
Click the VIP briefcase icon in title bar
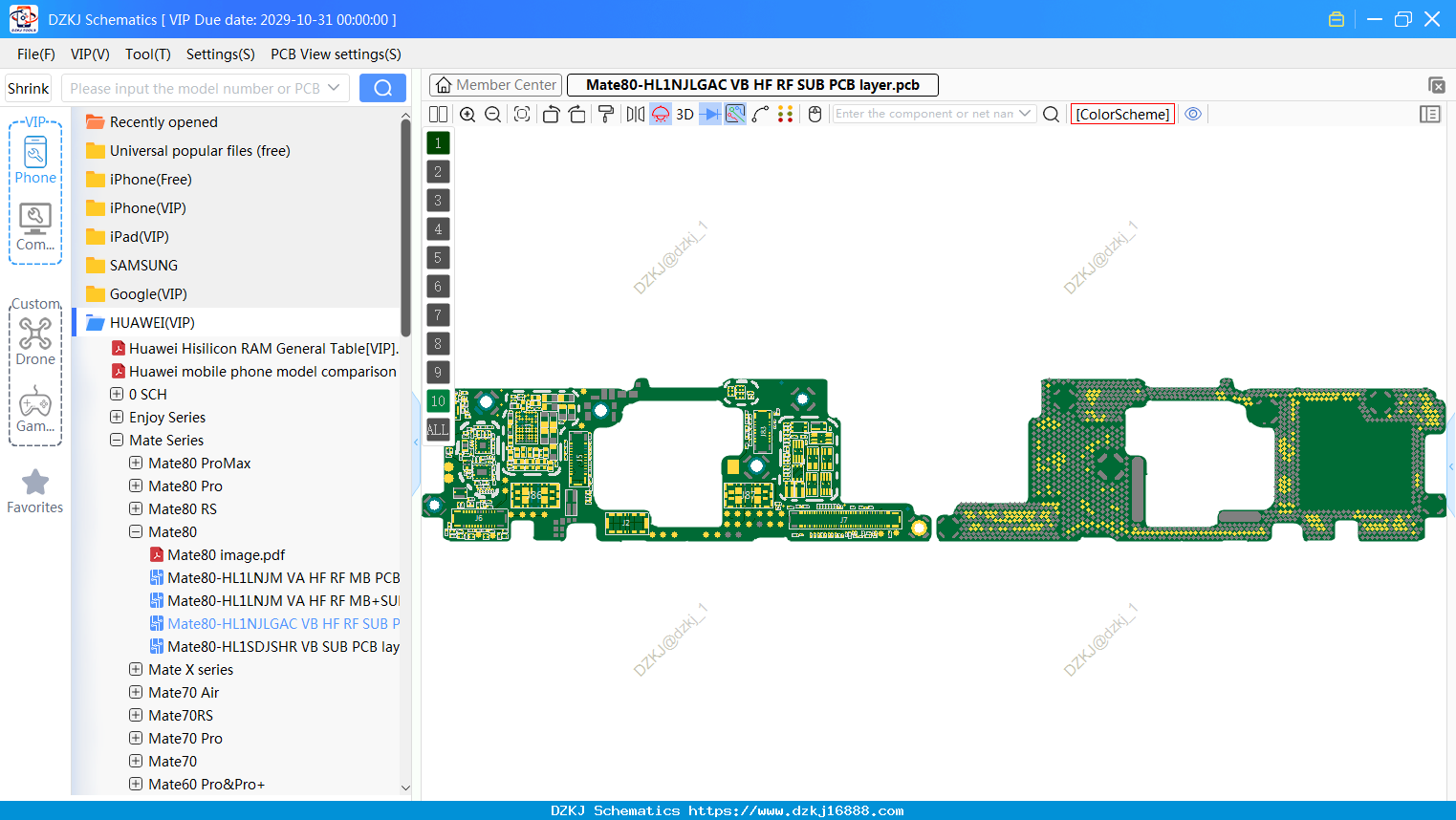[1336, 19]
